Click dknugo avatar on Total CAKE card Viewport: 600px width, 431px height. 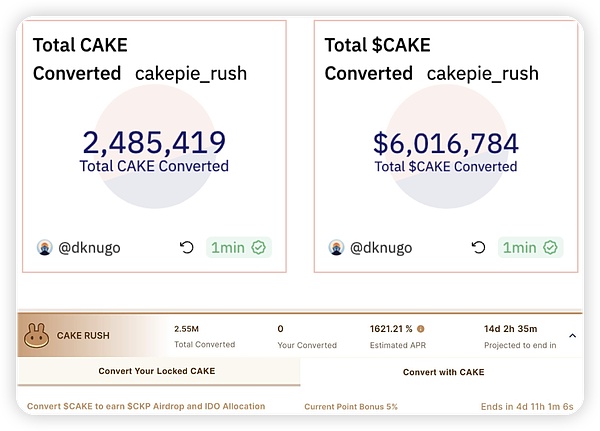(44, 247)
